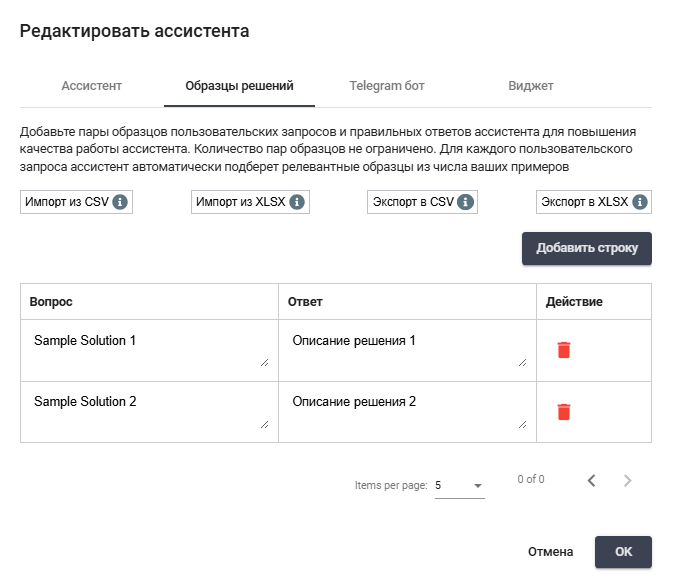This screenshot has width=673, height=580.
Task: Go to next page of samples
Action: coord(628,481)
